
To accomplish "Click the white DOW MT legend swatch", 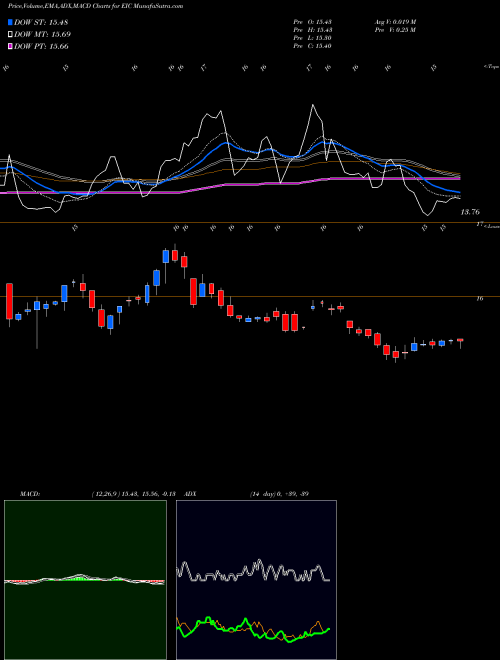I will coord(10,35).
